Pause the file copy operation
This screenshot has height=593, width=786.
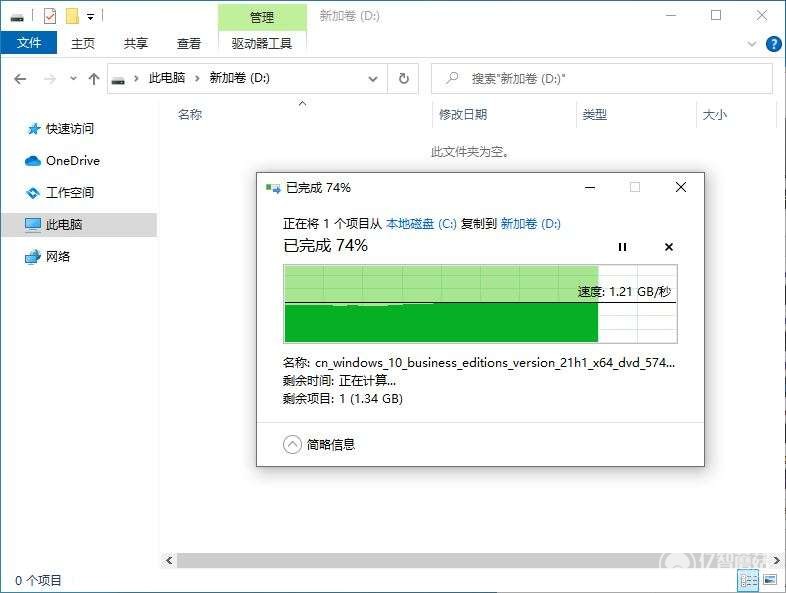point(622,247)
